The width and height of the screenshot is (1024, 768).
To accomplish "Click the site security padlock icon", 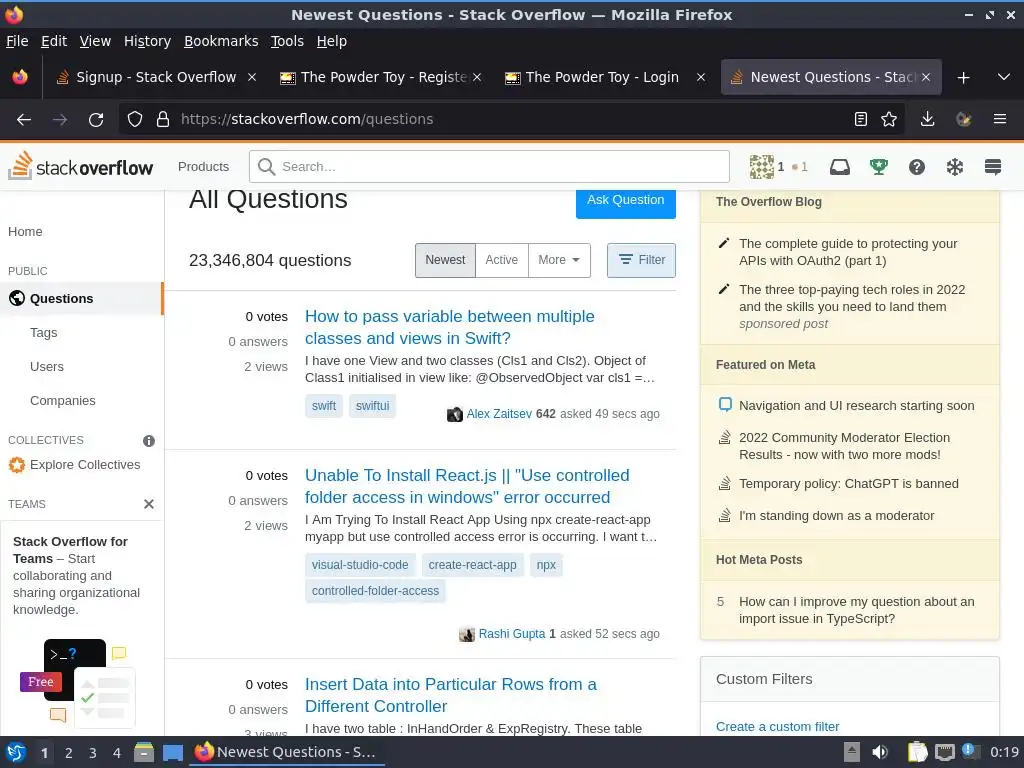I will point(163,120).
